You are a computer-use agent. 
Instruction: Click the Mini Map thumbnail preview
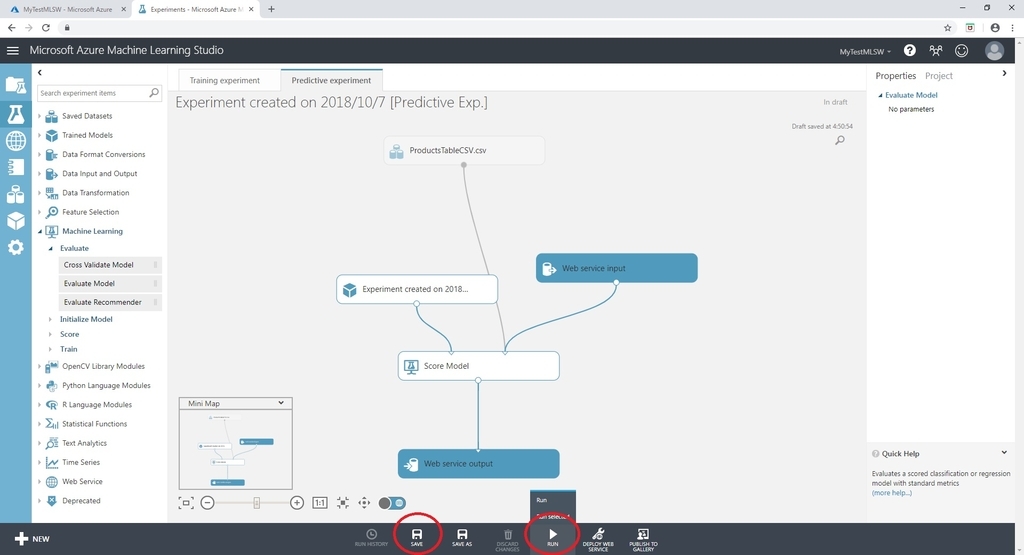point(236,449)
